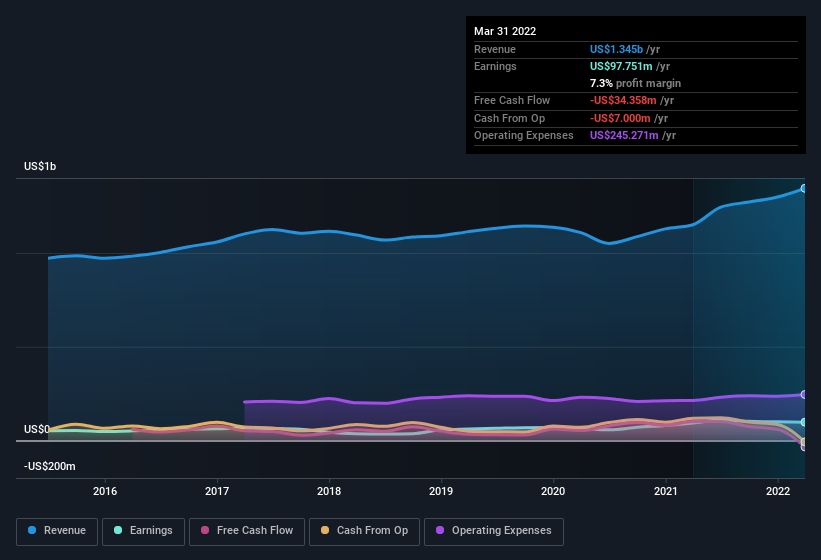This screenshot has width=821, height=560.
Task: Click the 2017 x-axis label
Action: pyautogui.click(x=217, y=491)
